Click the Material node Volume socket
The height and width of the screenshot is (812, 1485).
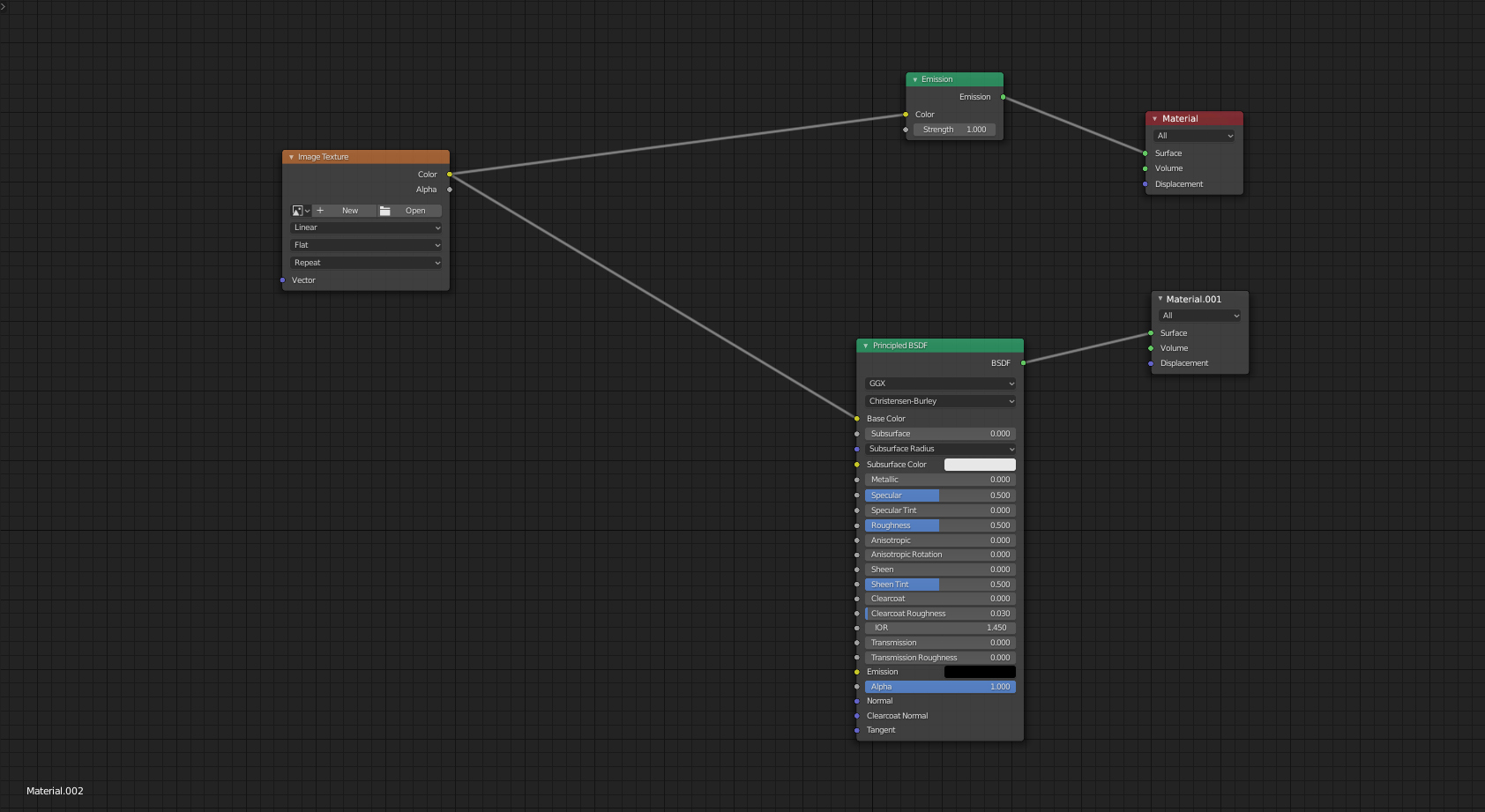coord(1145,168)
